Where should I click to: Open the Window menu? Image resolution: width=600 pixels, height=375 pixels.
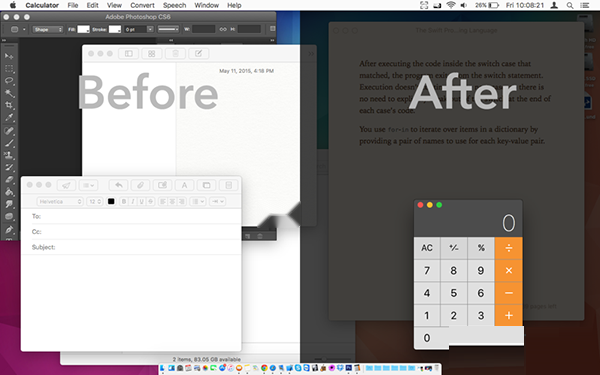(x=207, y=5)
